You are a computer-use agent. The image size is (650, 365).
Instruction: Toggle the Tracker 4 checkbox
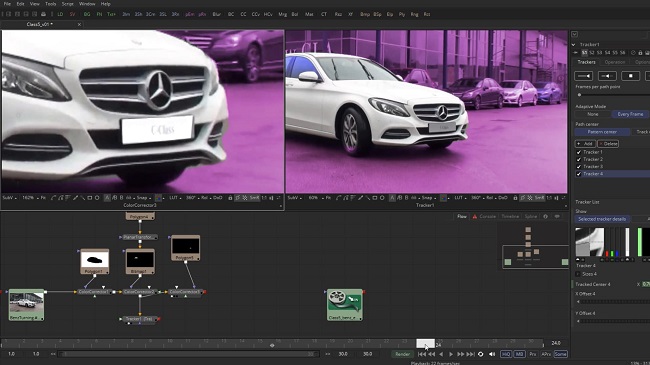(x=579, y=174)
